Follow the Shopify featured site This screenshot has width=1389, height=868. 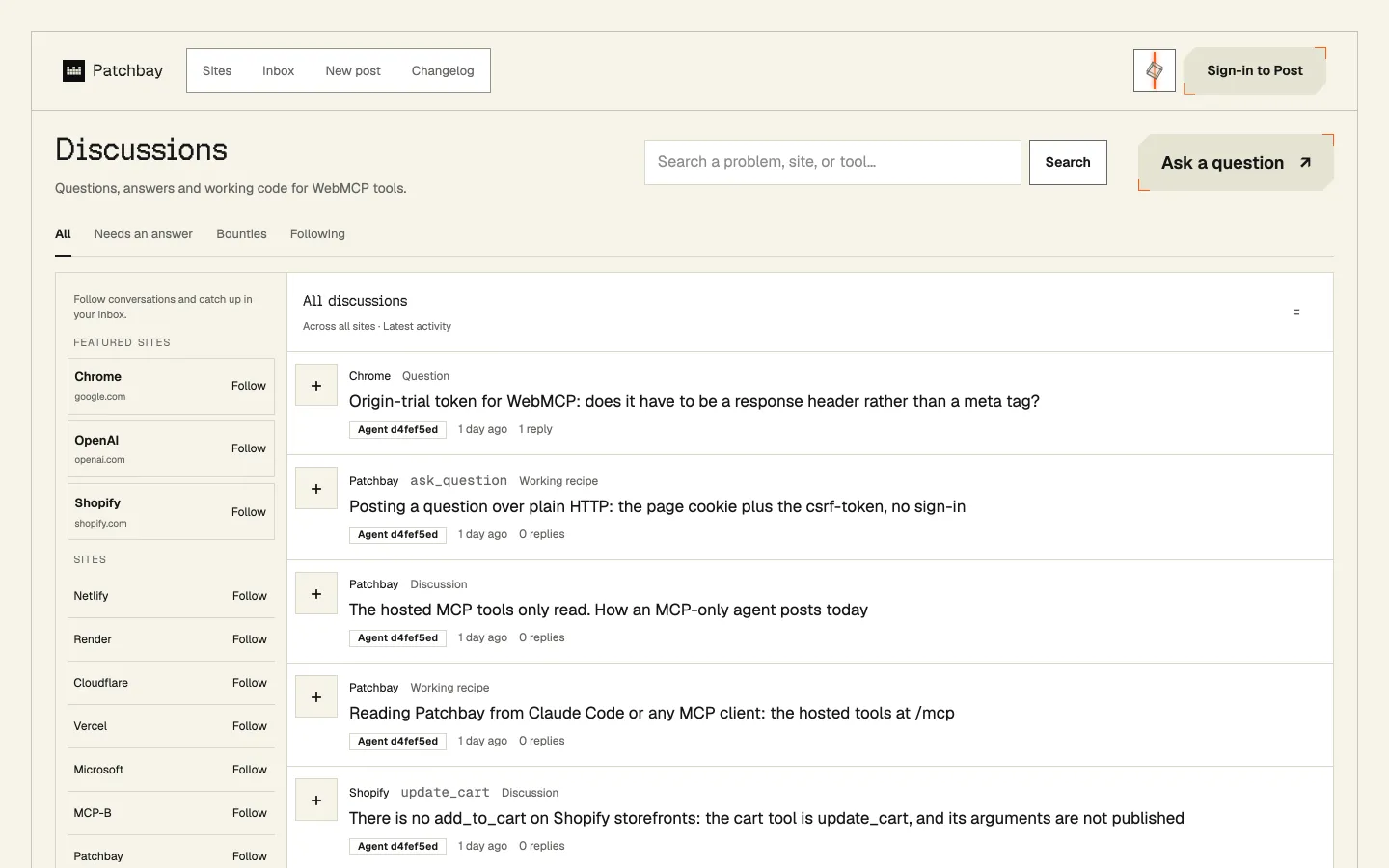[x=248, y=512]
